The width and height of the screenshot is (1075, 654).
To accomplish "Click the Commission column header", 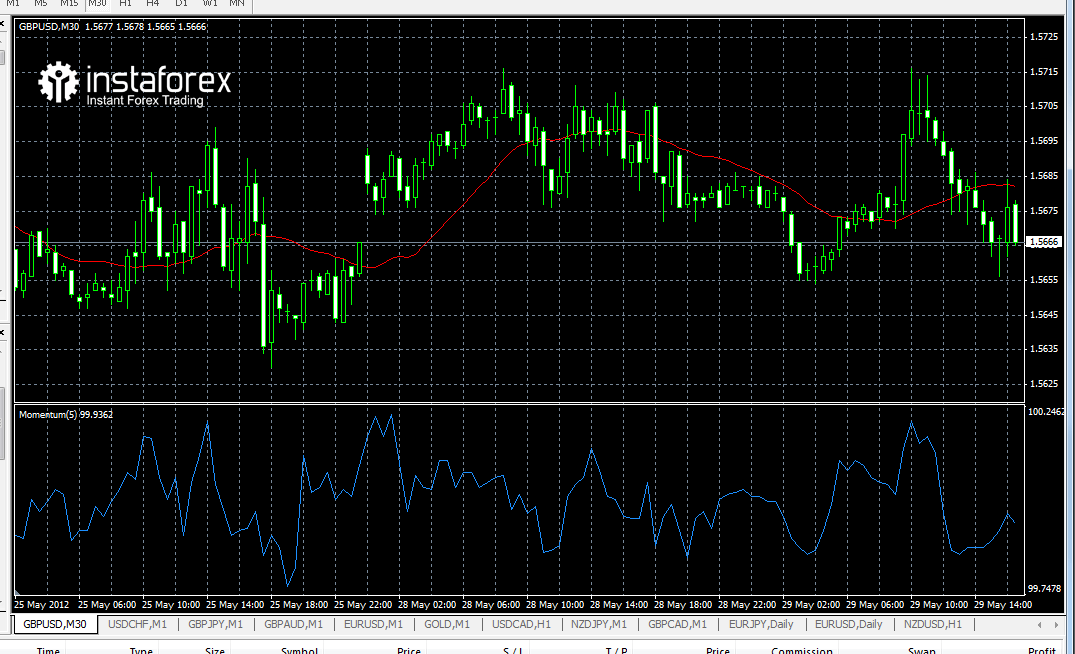I will 802,650.
